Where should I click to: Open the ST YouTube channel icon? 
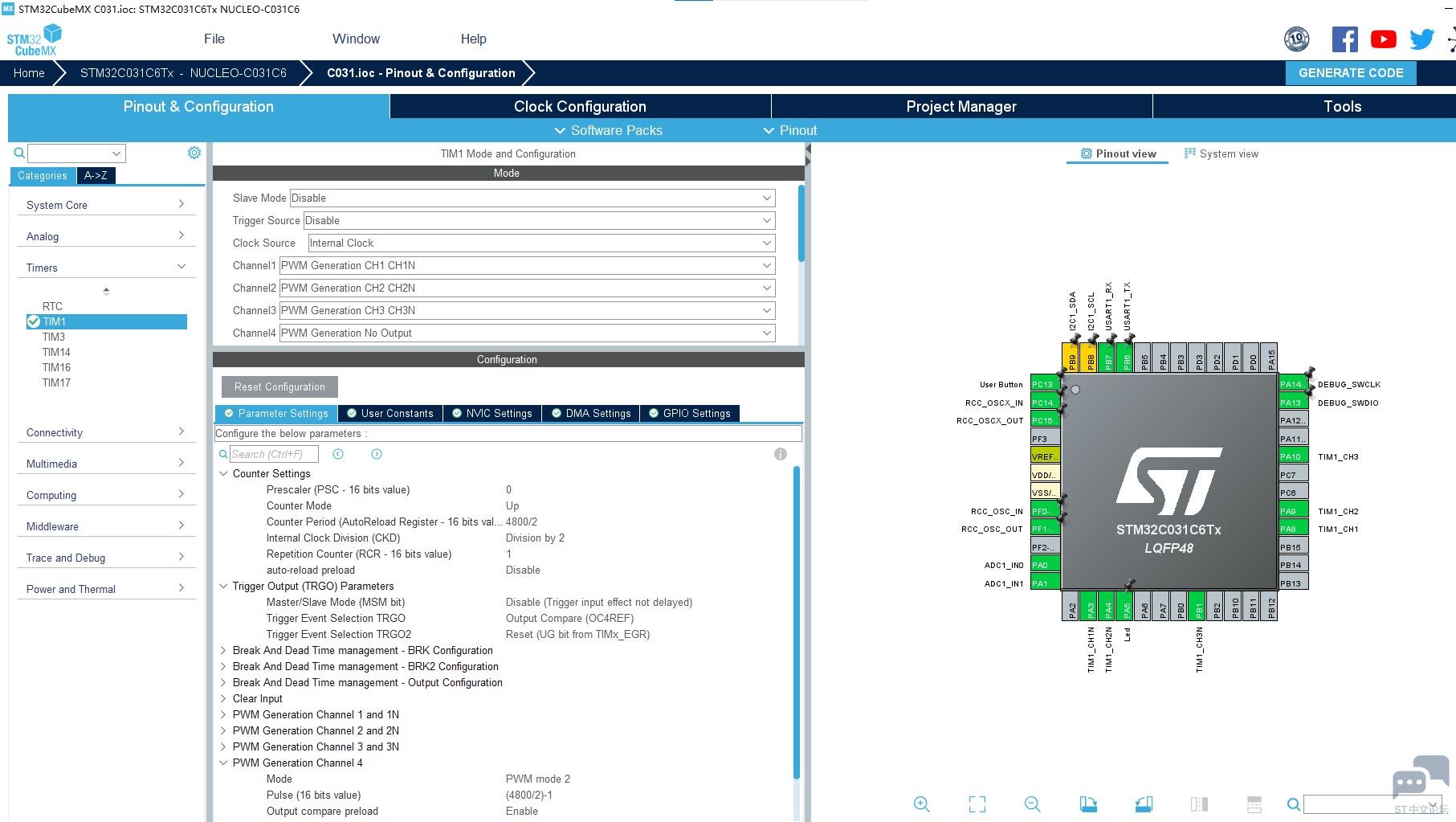[x=1384, y=39]
